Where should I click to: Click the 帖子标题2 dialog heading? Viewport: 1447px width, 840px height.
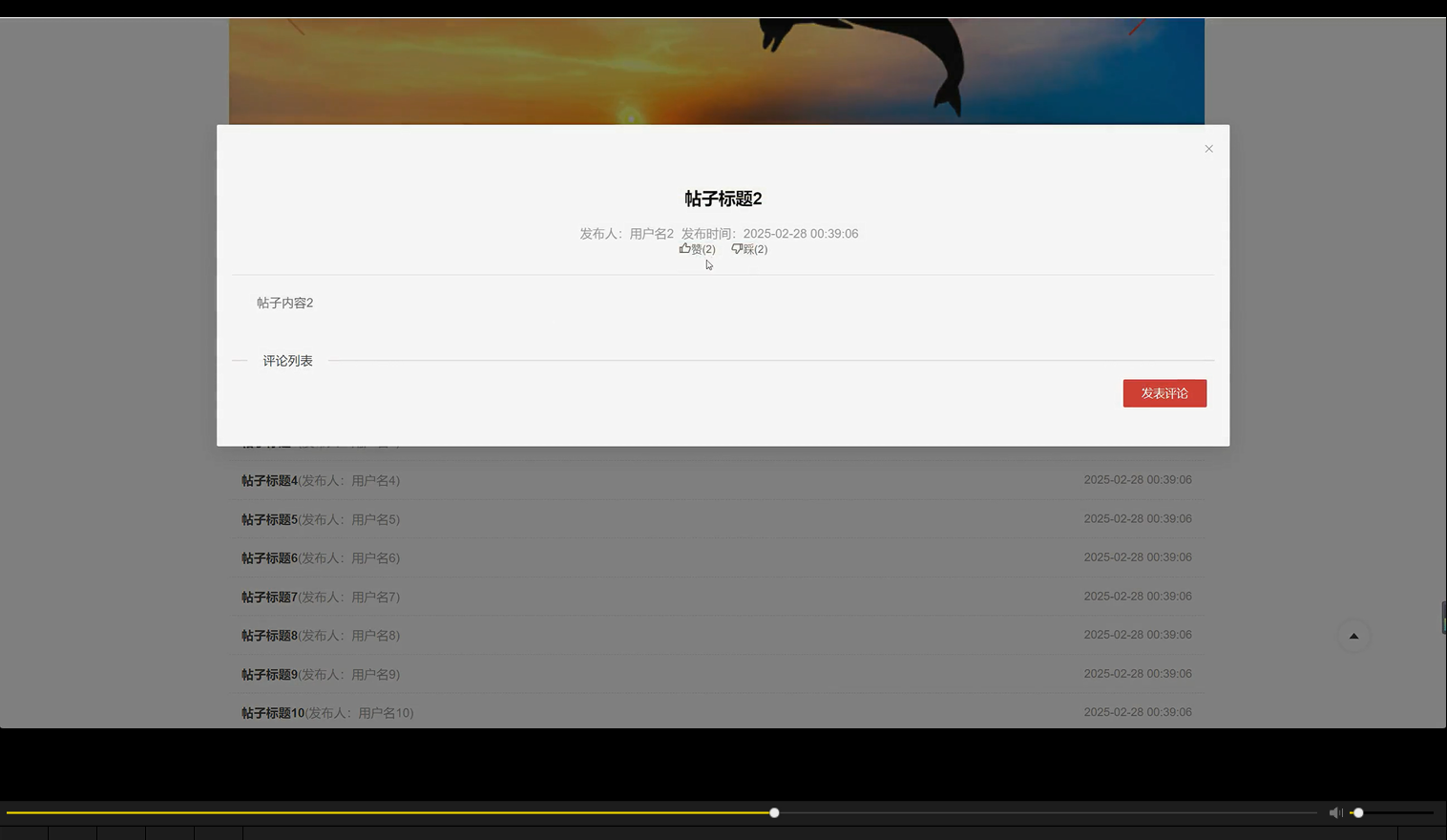pyautogui.click(x=723, y=199)
